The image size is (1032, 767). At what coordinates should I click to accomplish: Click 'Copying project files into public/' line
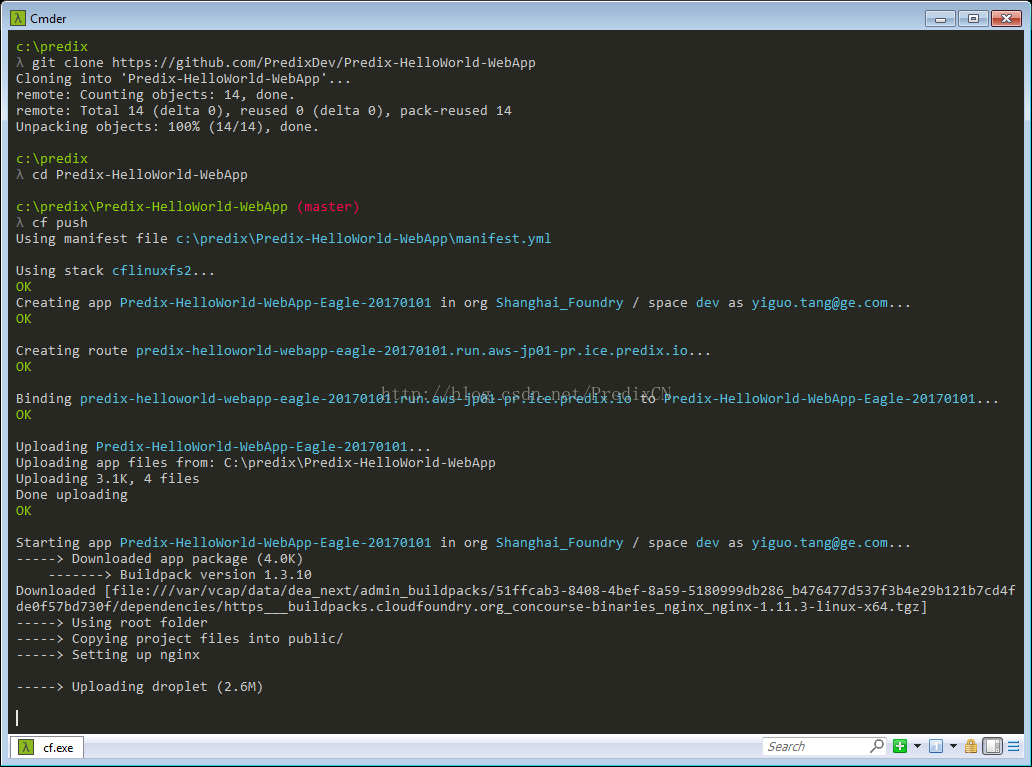[x=180, y=639]
